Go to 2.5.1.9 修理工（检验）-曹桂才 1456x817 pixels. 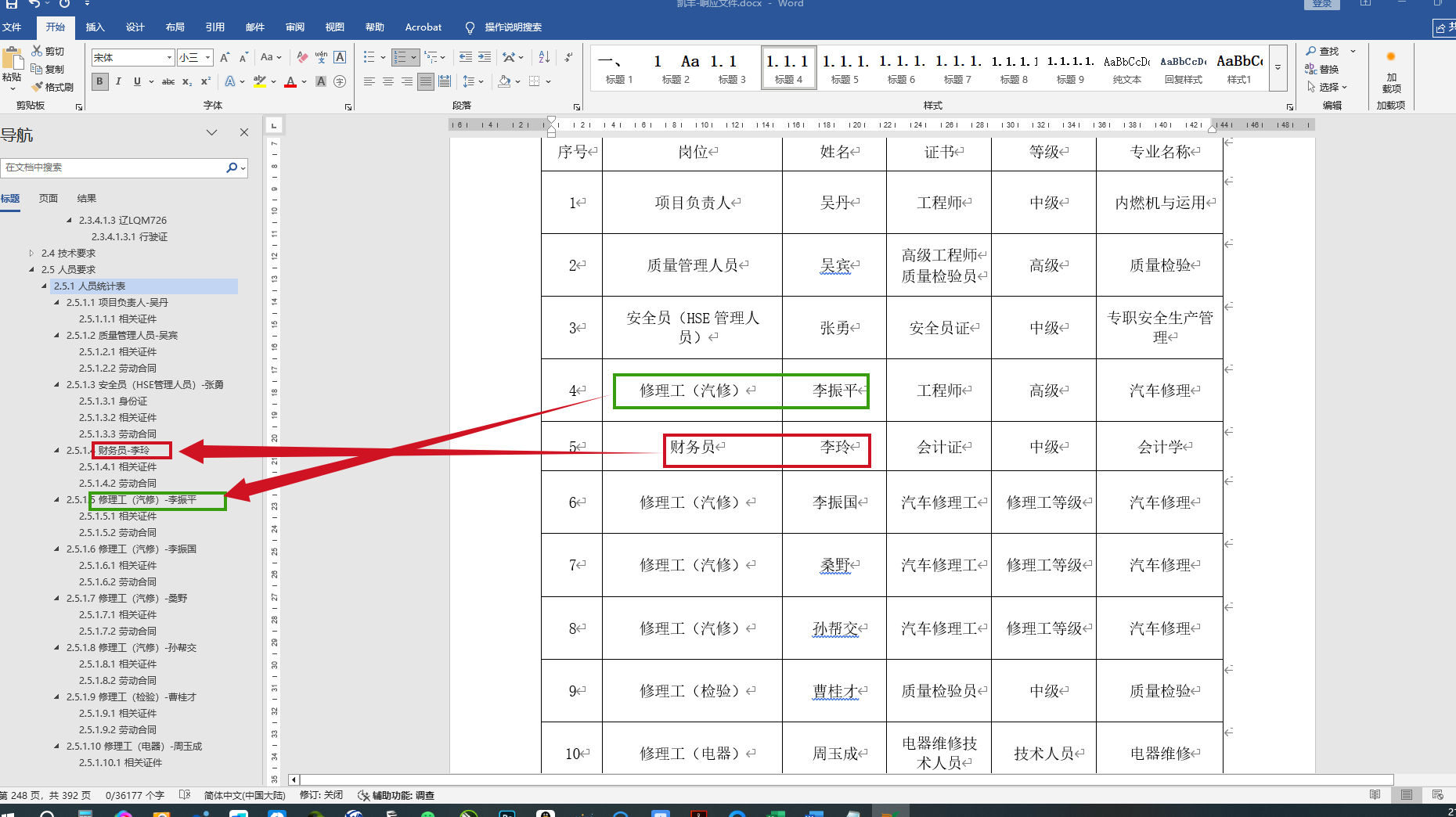[132, 696]
